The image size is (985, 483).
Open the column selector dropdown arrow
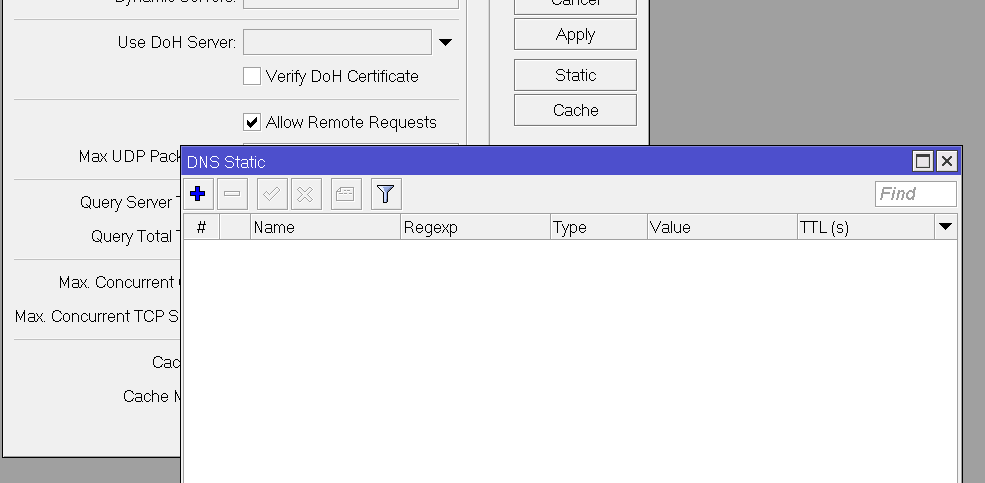point(945,227)
